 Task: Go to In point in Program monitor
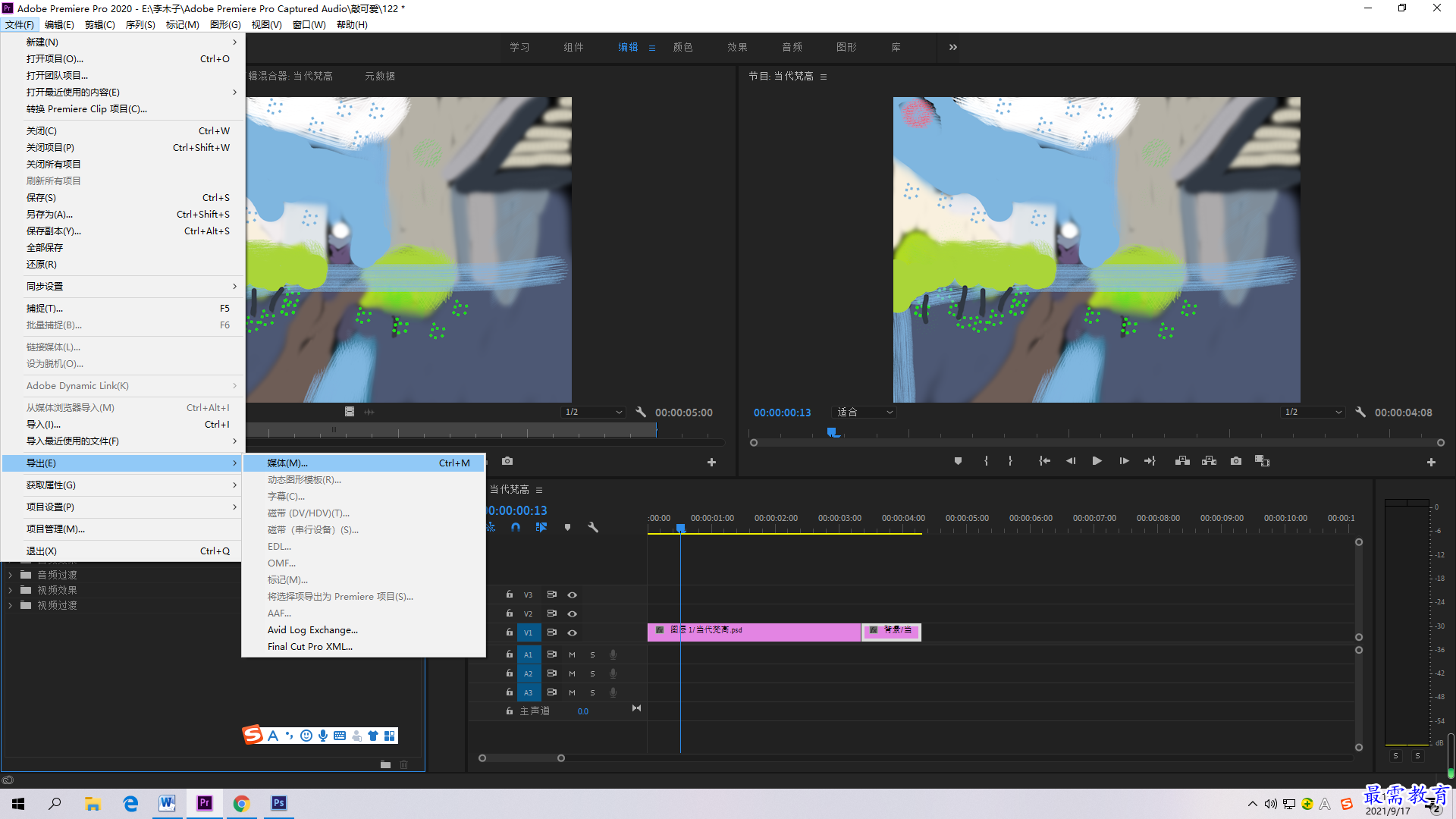pos(1044,461)
